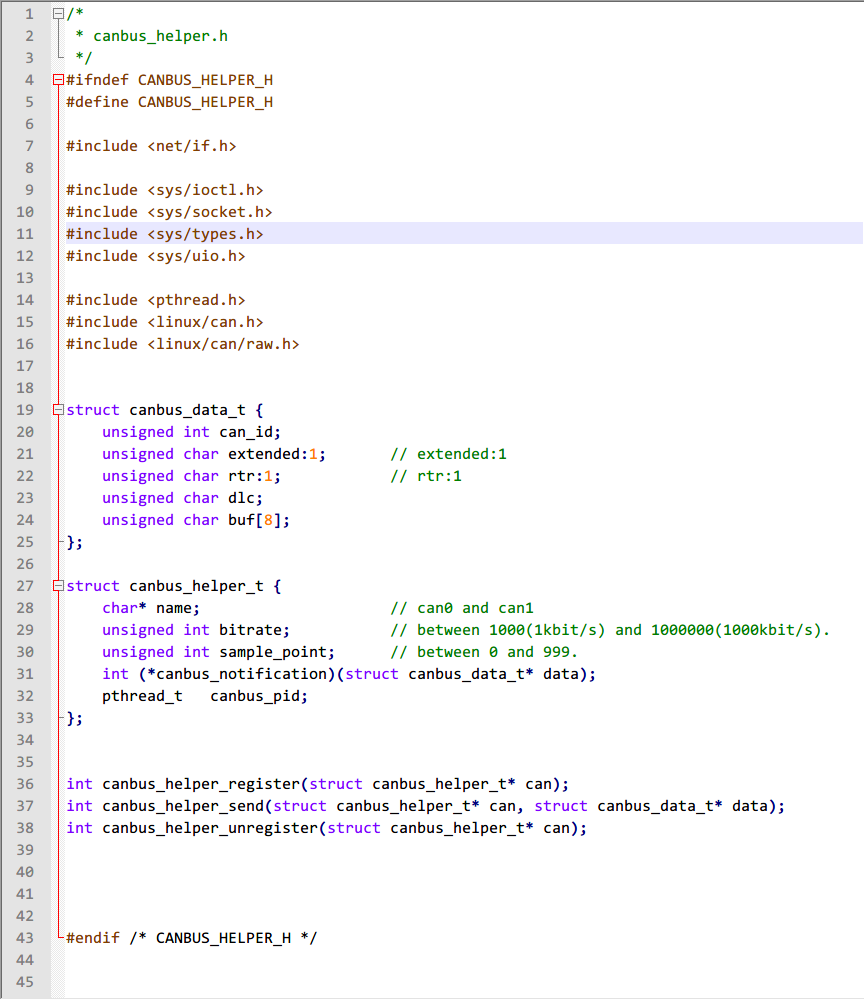Click 'canbus_helper_register' function name
Screen dimensions: 864x999
pyautogui.click(x=201, y=784)
